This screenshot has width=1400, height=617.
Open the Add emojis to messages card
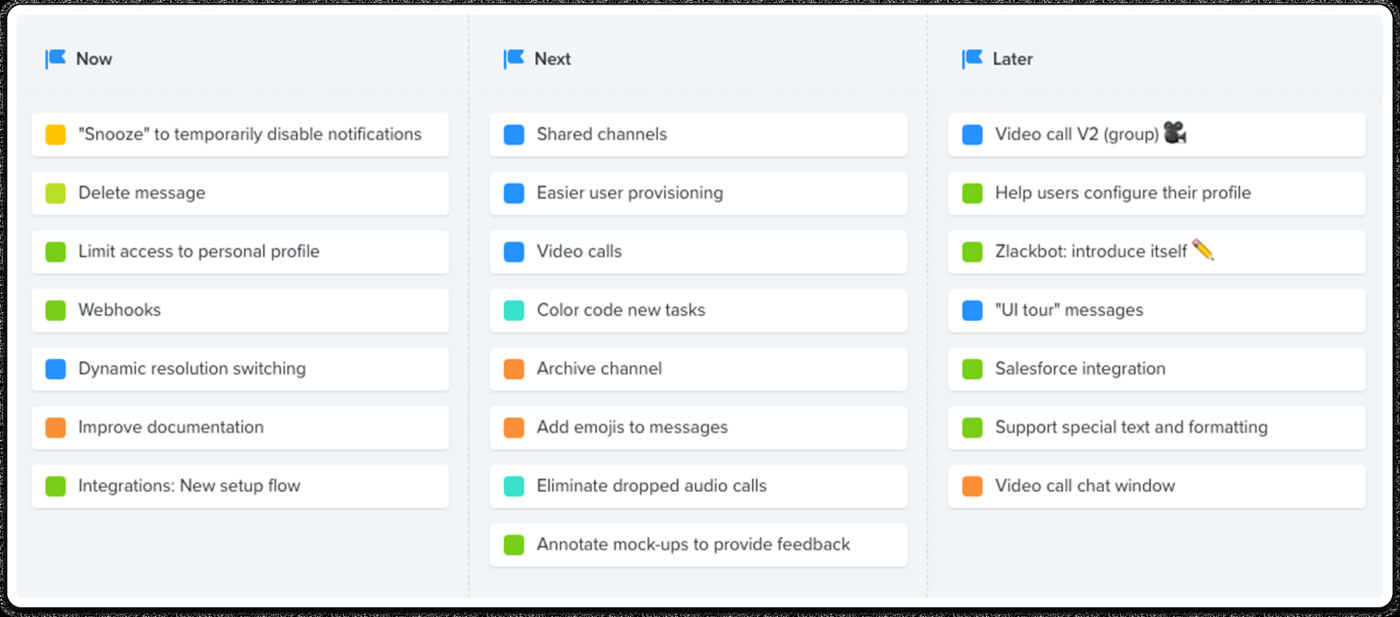click(x=698, y=427)
